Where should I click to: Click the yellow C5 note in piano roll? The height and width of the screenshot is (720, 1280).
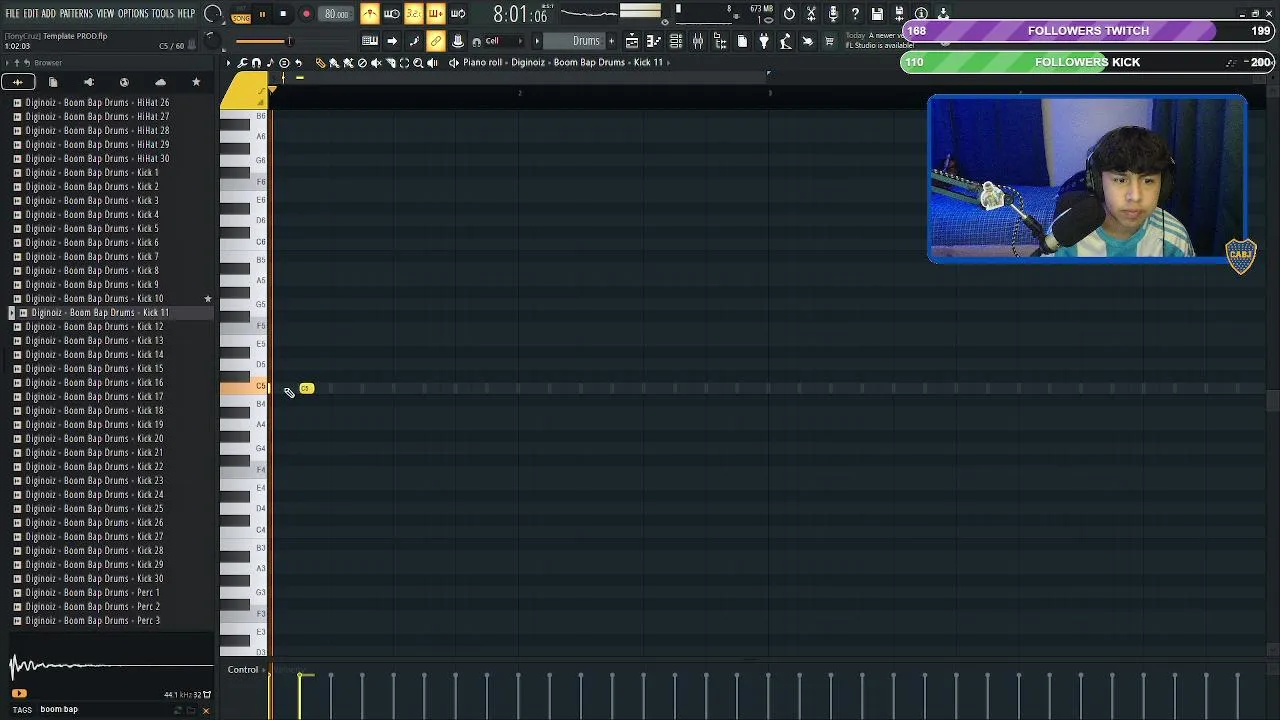click(306, 388)
